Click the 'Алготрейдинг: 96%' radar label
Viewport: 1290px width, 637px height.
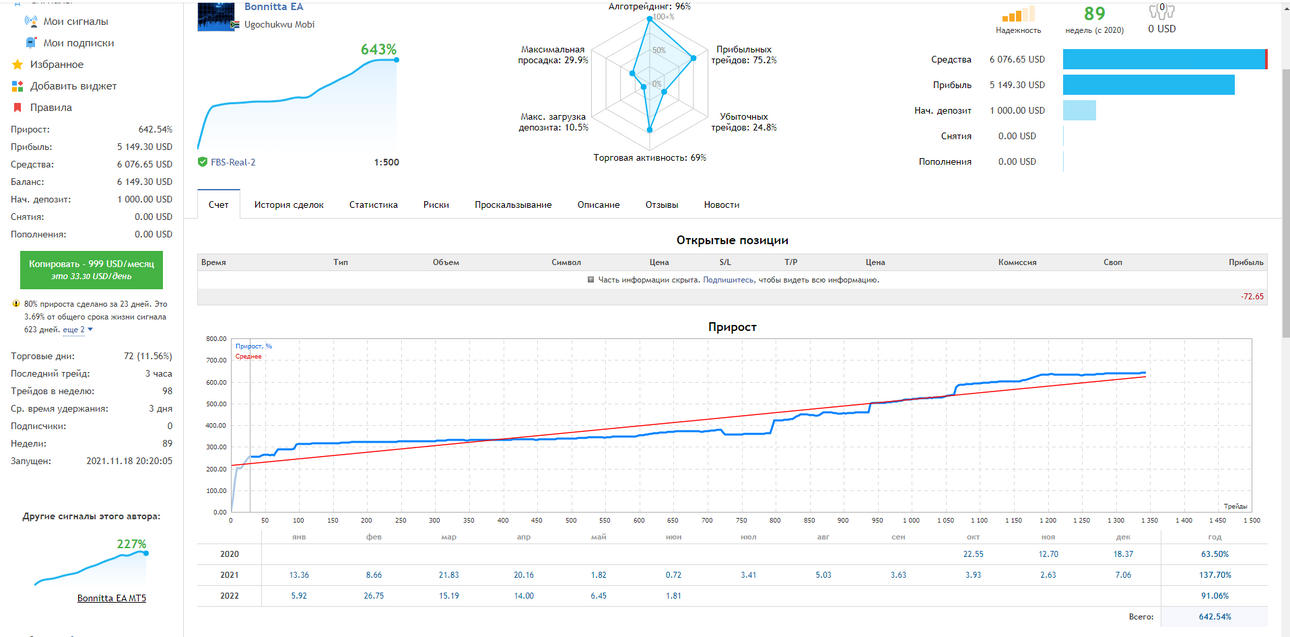pos(649,6)
